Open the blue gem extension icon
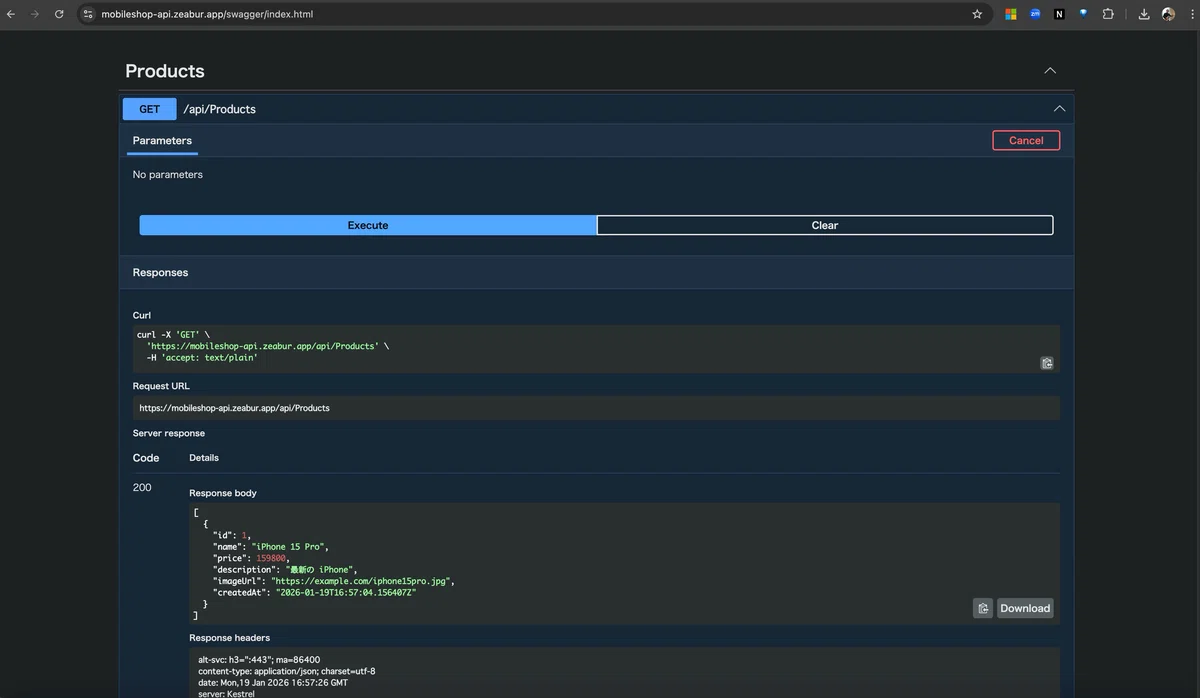1200x698 pixels. coord(1083,14)
